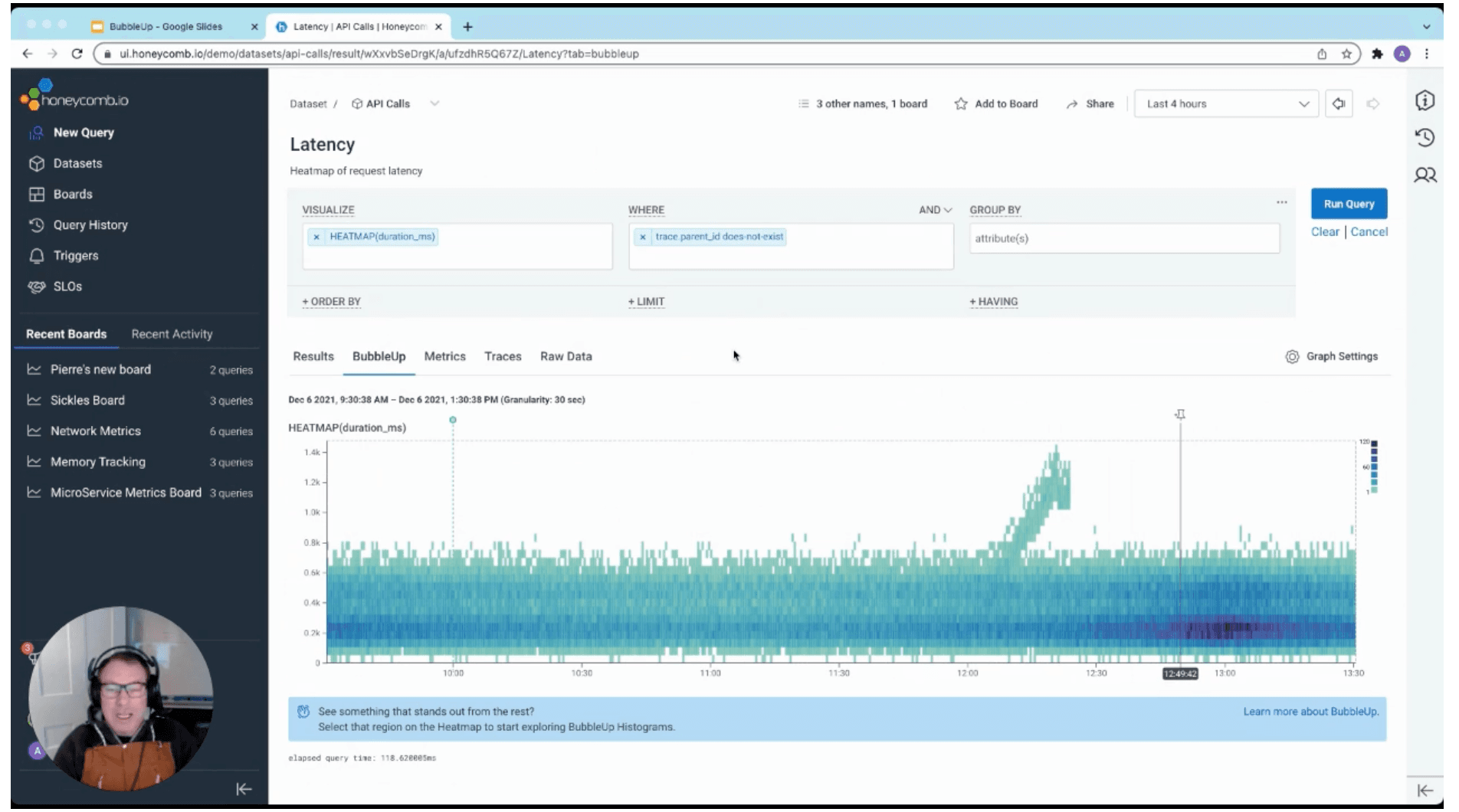Open Boards from the sidebar
Image resolution: width=1459 pixels, height=812 pixels.
[73, 194]
